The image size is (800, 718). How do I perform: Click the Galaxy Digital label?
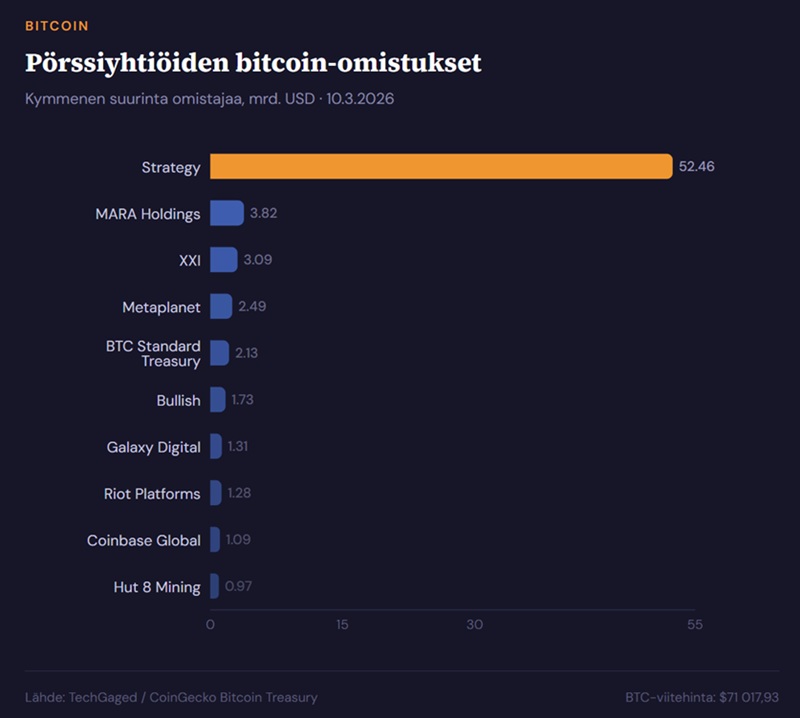[x=153, y=447]
